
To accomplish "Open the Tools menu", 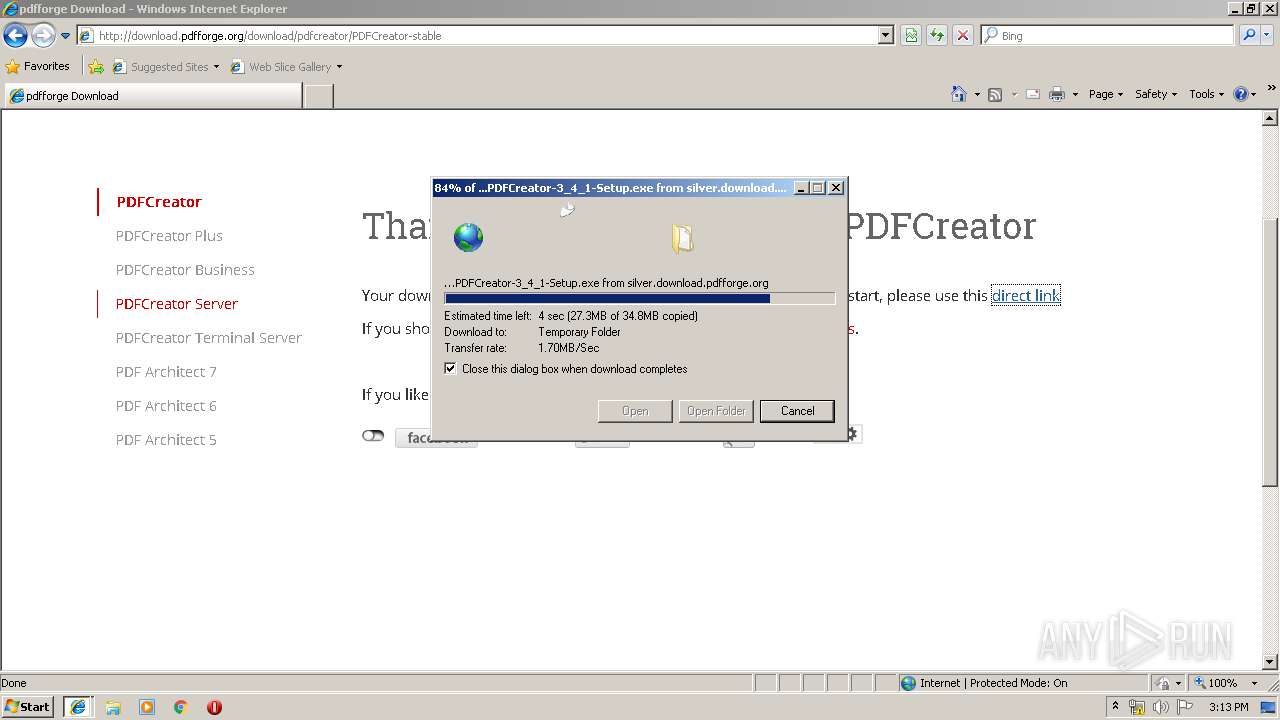I will pos(1206,94).
